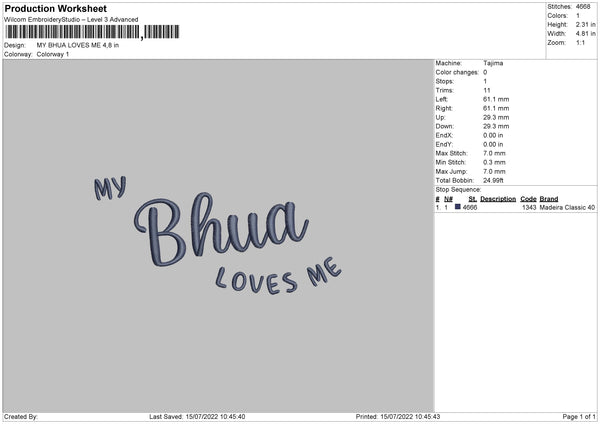The height and width of the screenshot is (424, 600).
Task: Click the 'Colorway:' label
Action: tap(18, 54)
